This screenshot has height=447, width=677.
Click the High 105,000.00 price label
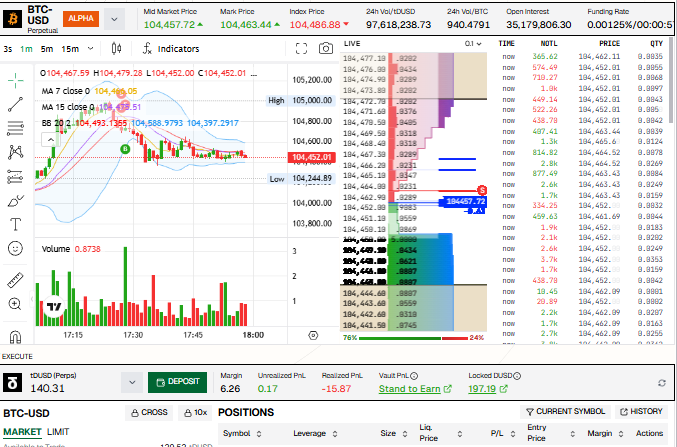300,101
